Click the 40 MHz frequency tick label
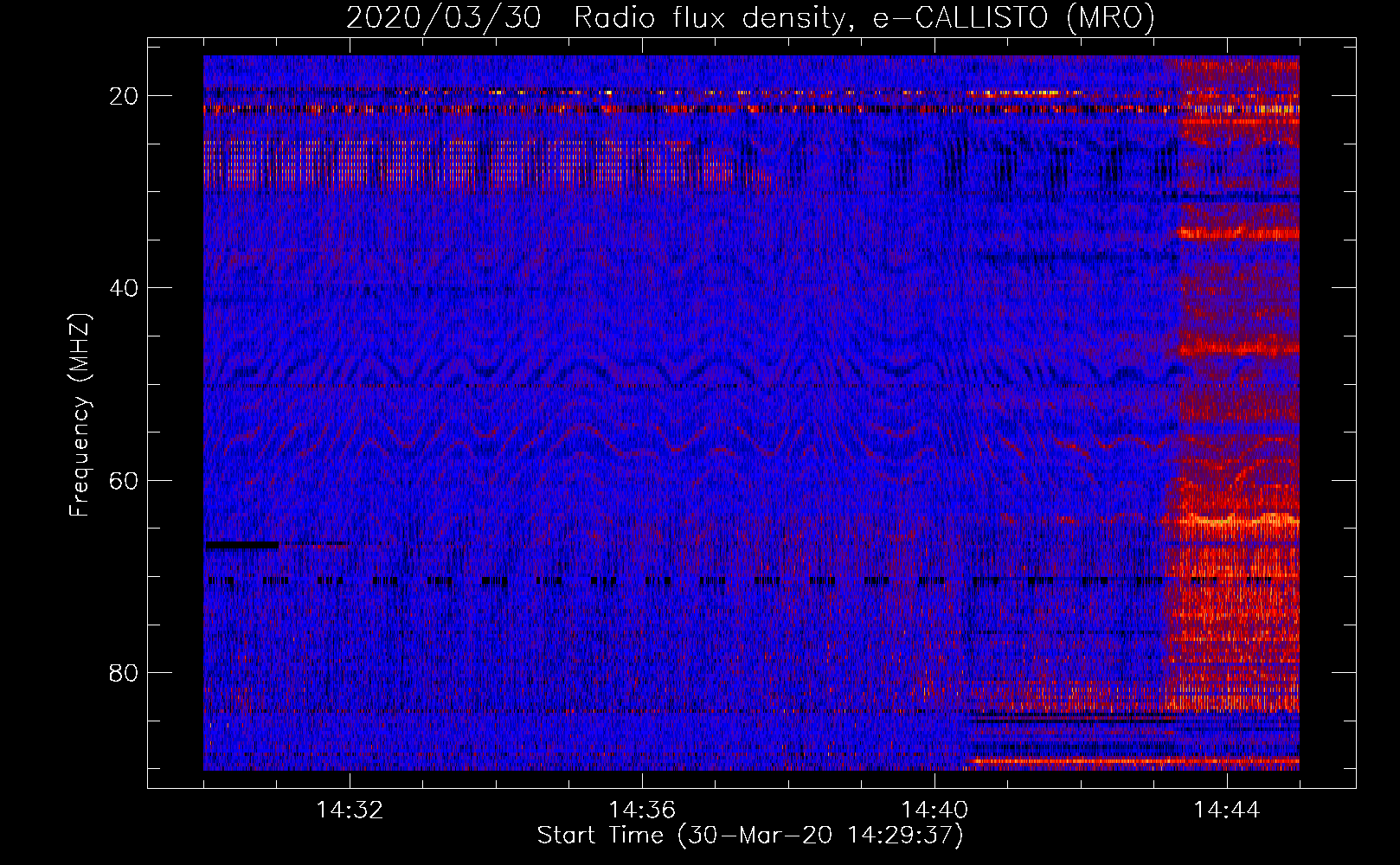Image resolution: width=1400 pixels, height=865 pixels. [x=124, y=288]
